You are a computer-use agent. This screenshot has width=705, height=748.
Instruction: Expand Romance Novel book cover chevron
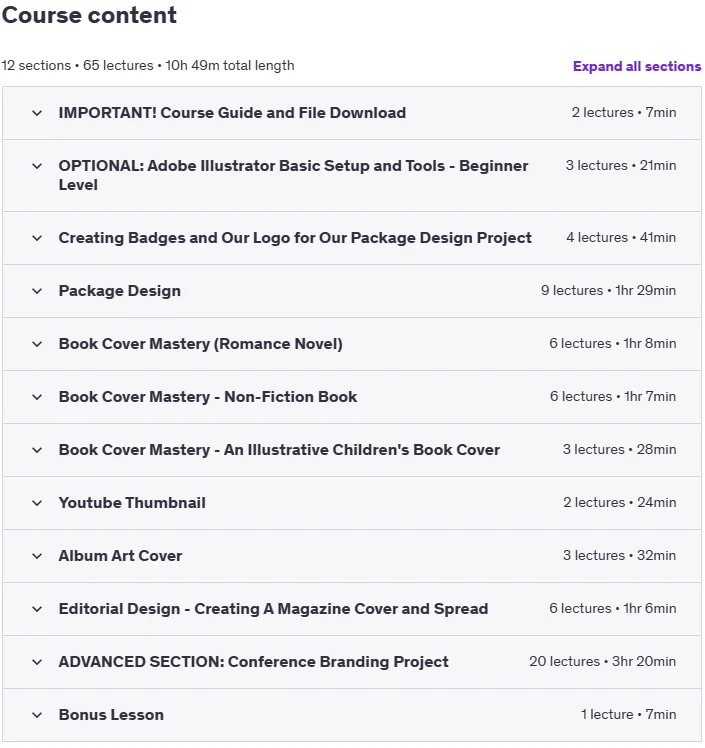click(37, 344)
